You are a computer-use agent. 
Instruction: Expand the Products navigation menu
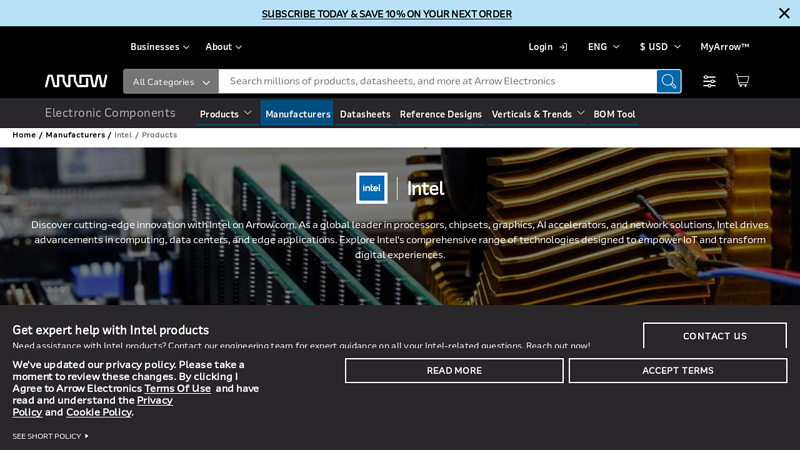(226, 114)
